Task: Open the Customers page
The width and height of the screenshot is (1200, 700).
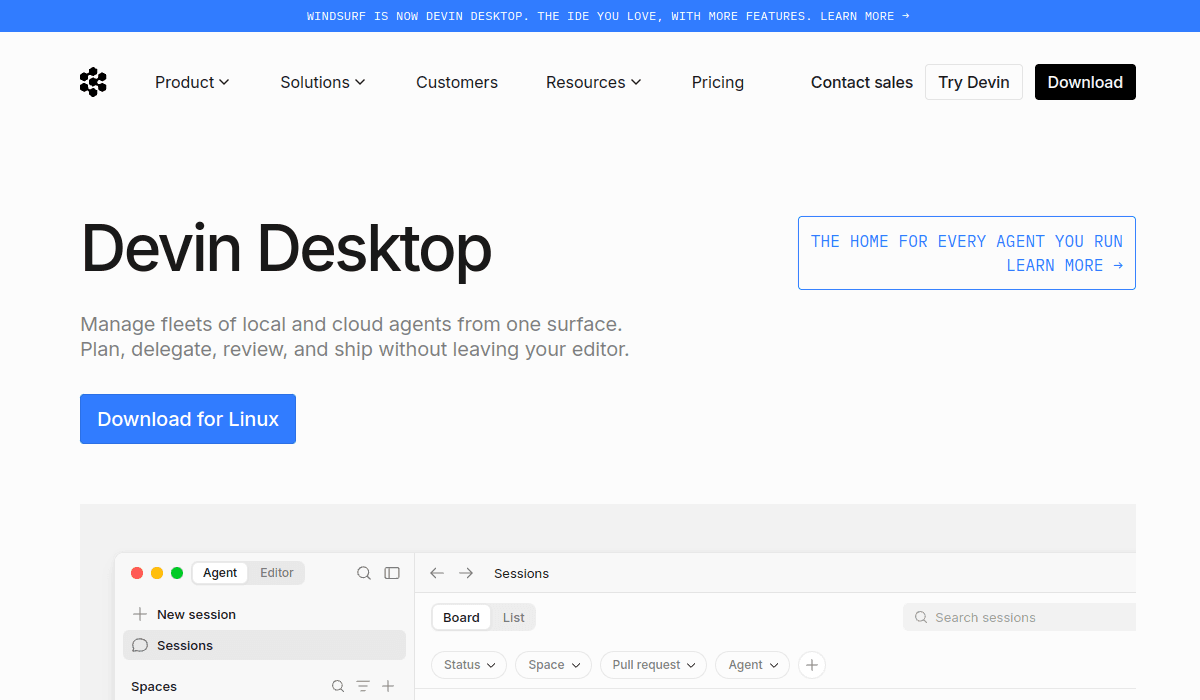Action: coord(457,82)
